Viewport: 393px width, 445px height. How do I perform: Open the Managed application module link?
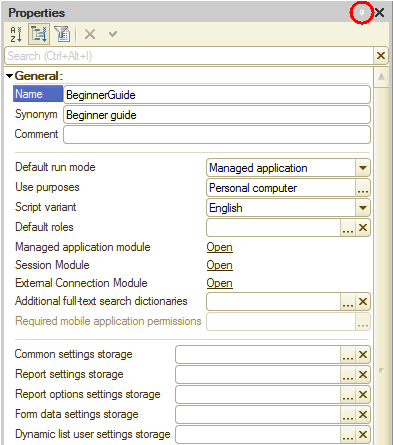tap(219, 247)
